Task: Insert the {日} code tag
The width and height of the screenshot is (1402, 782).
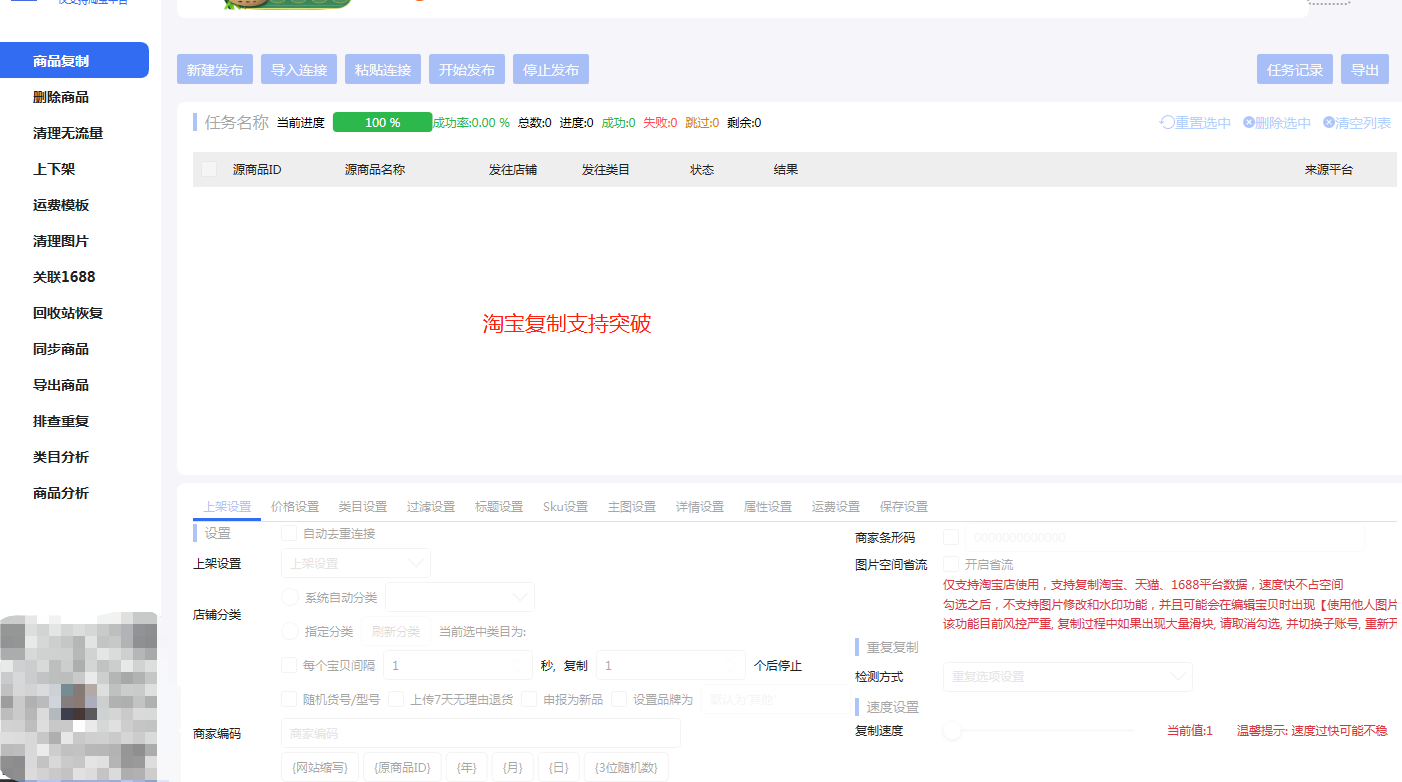Action: tap(558, 767)
